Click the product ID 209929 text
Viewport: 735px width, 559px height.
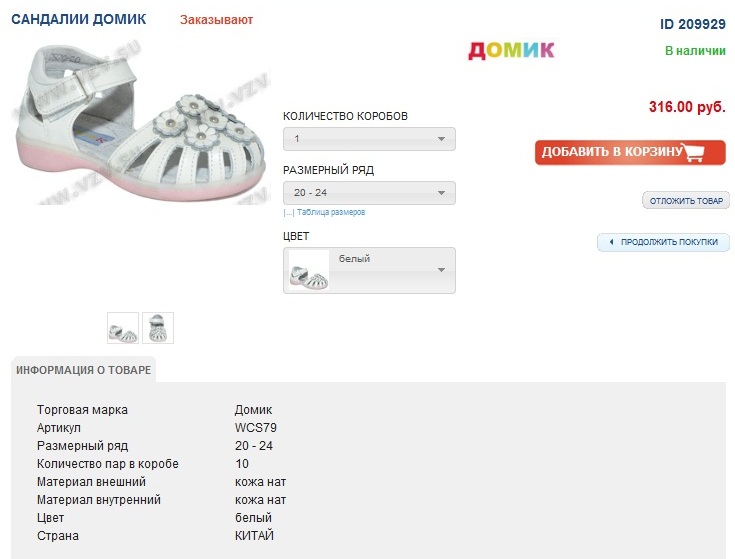click(x=693, y=23)
